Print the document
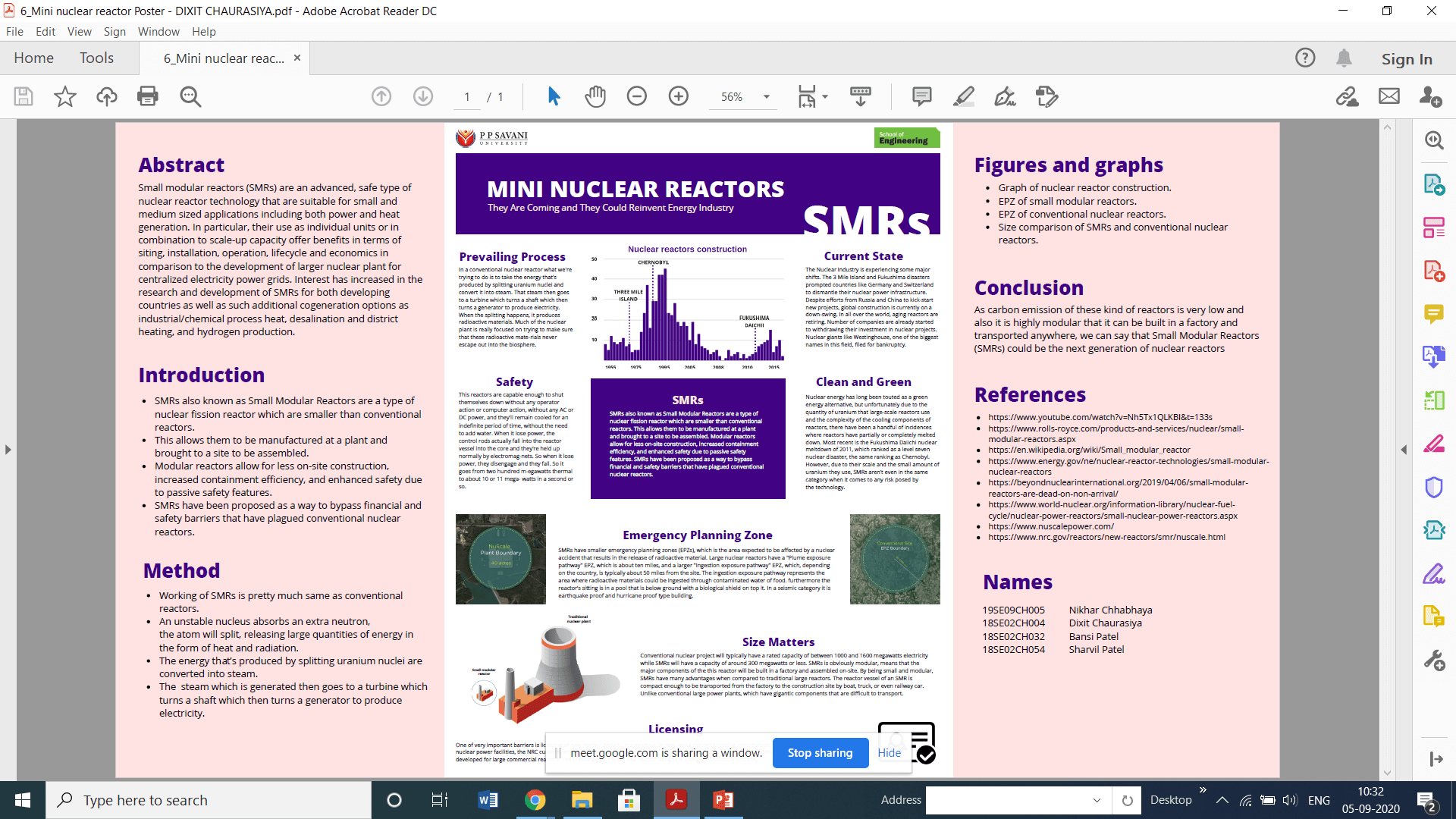This screenshot has width=1456, height=819. (x=148, y=96)
